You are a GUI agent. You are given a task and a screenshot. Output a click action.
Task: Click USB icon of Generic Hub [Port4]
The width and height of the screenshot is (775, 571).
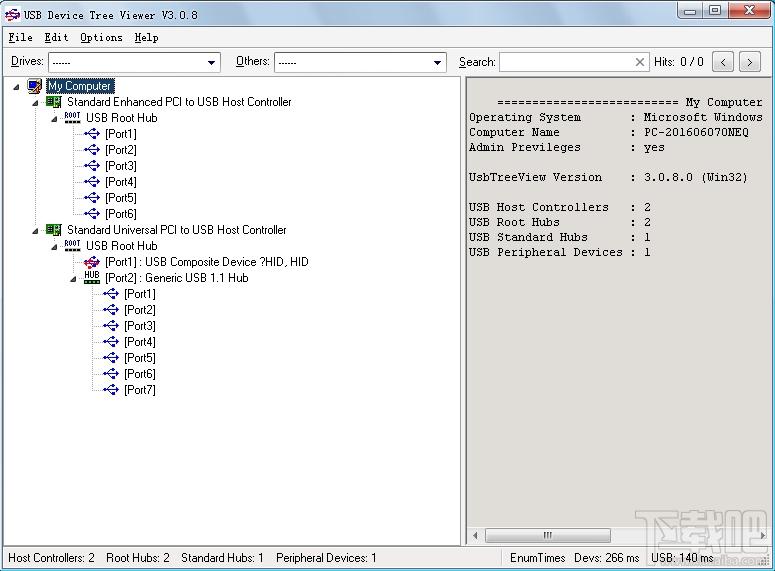coord(111,342)
